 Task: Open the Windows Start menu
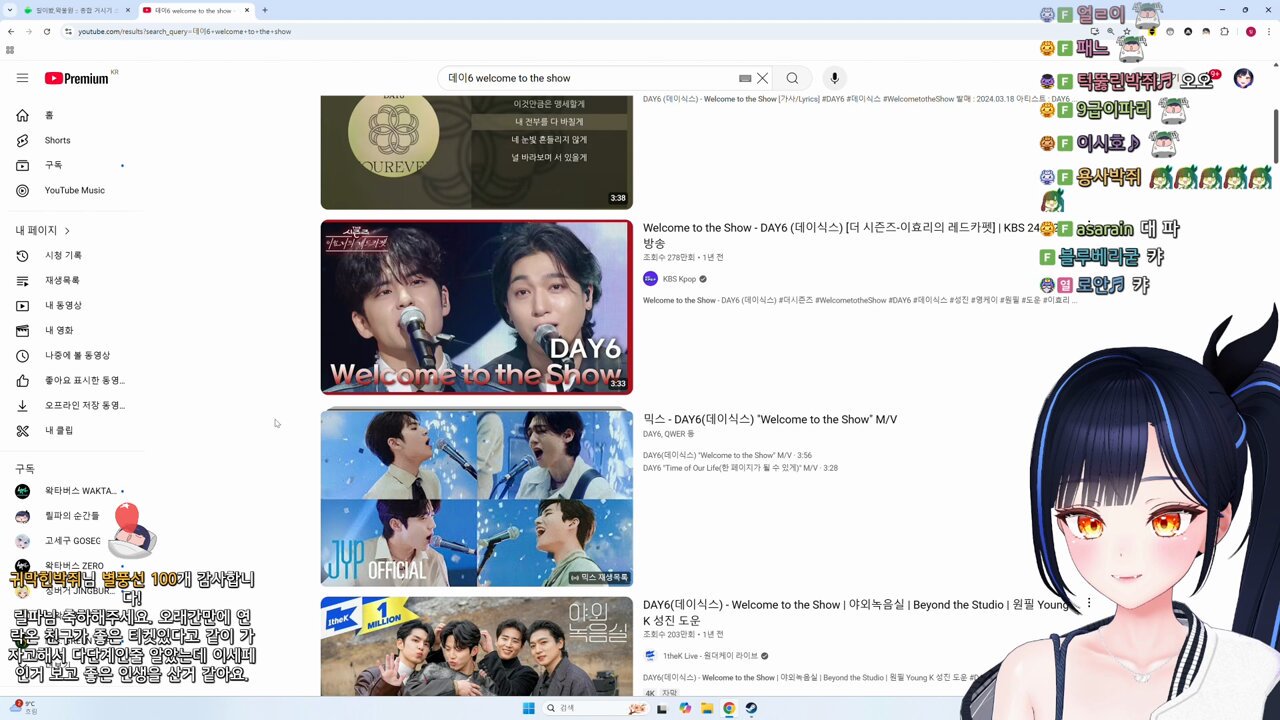tap(528, 708)
